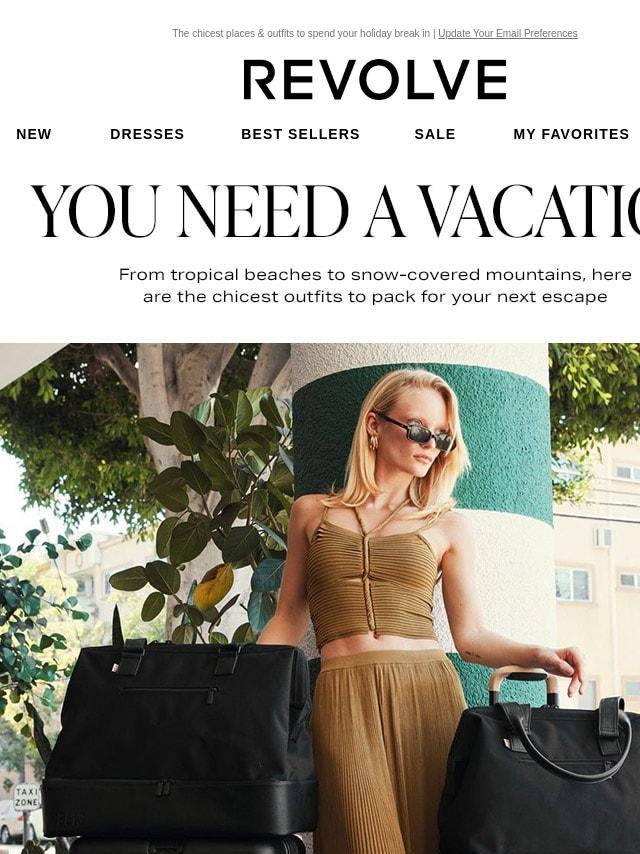This screenshot has height=854, width=640.
Task: Select MY FAVORITES in the nav bar
Action: pos(571,134)
